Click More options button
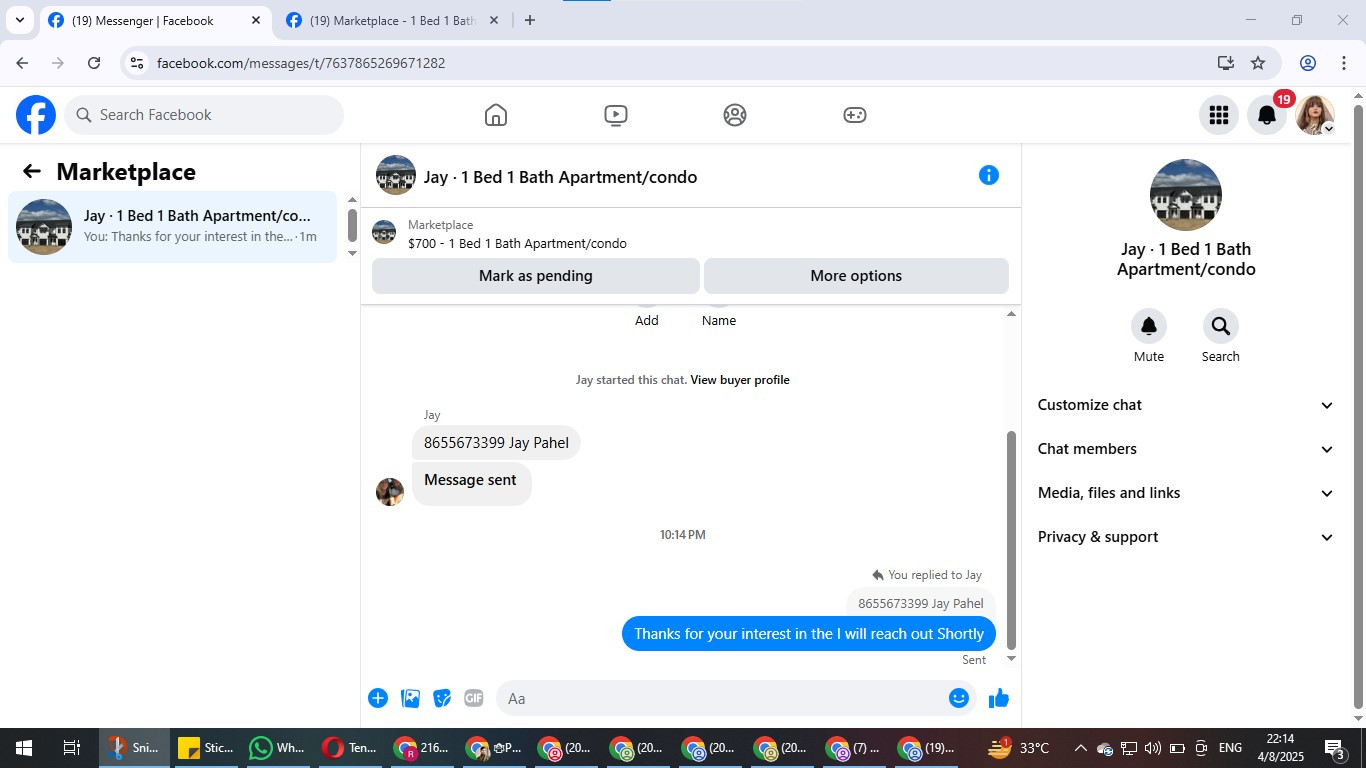Screen dimensions: 1366x768 (856, 276)
